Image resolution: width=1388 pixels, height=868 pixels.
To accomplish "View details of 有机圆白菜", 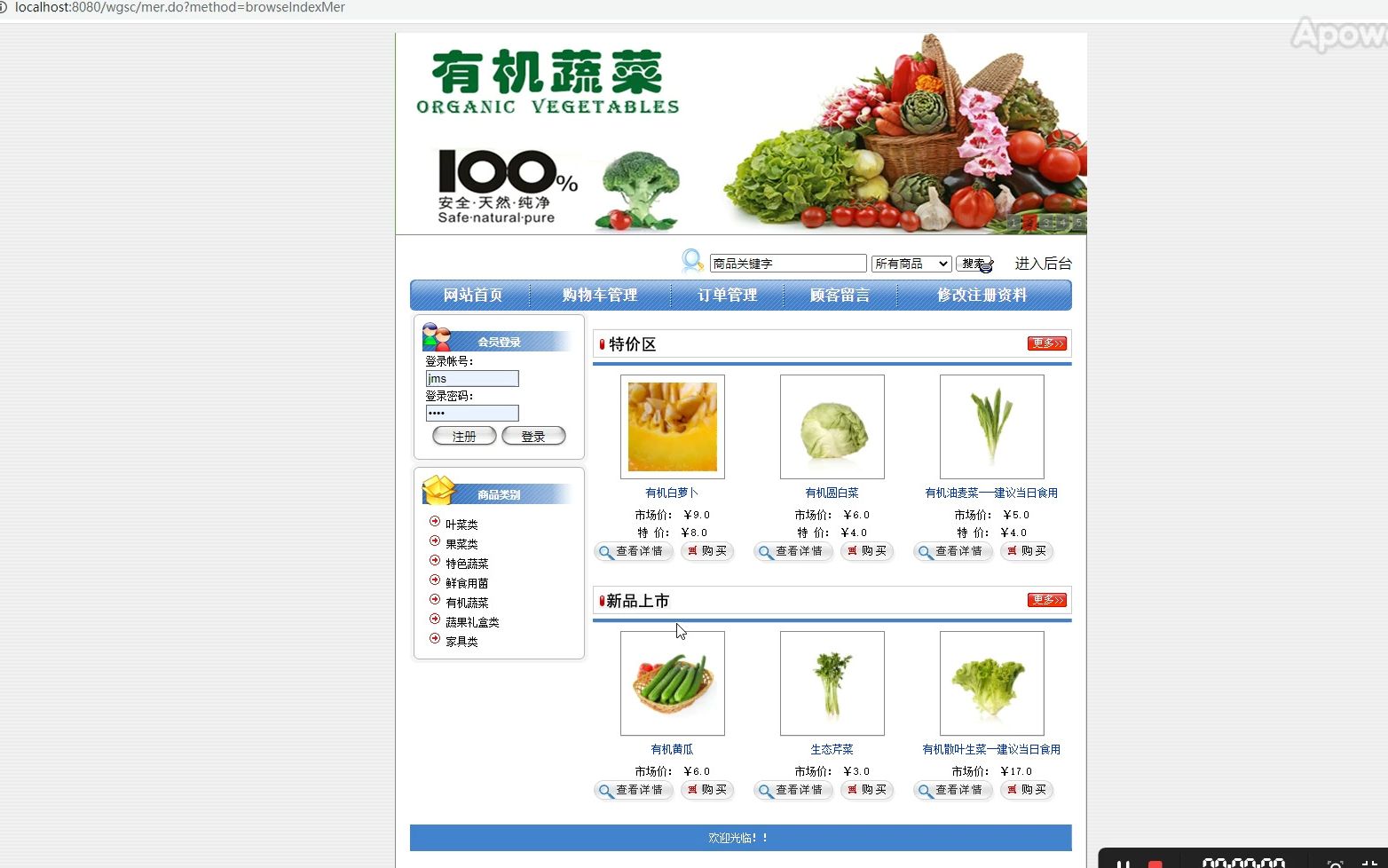I will (793, 552).
